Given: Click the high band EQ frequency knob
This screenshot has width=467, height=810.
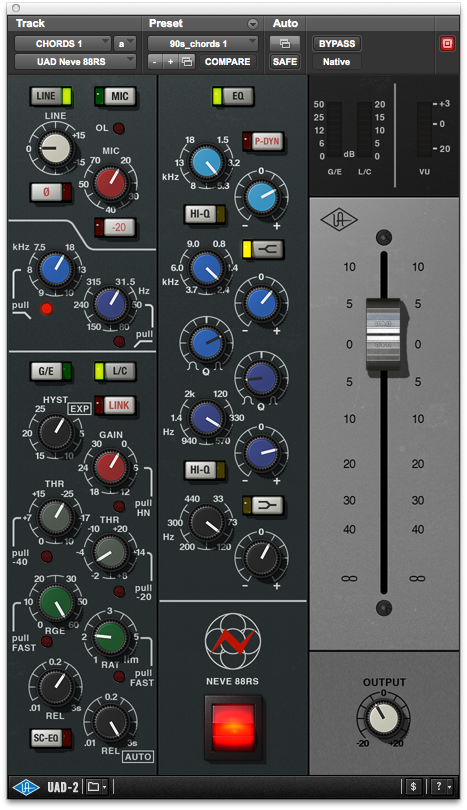Looking at the screenshot, I should click(207, 163).
